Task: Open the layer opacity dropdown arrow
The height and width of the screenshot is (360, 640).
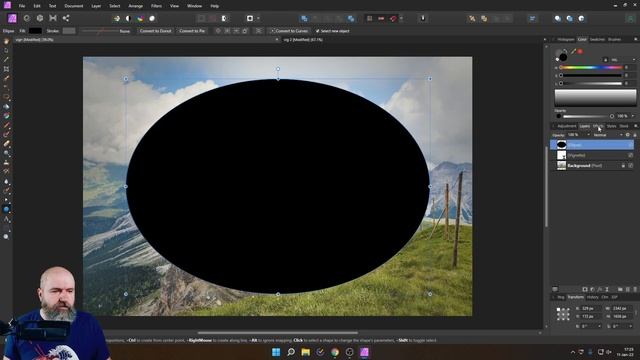Action: (588, 135)
